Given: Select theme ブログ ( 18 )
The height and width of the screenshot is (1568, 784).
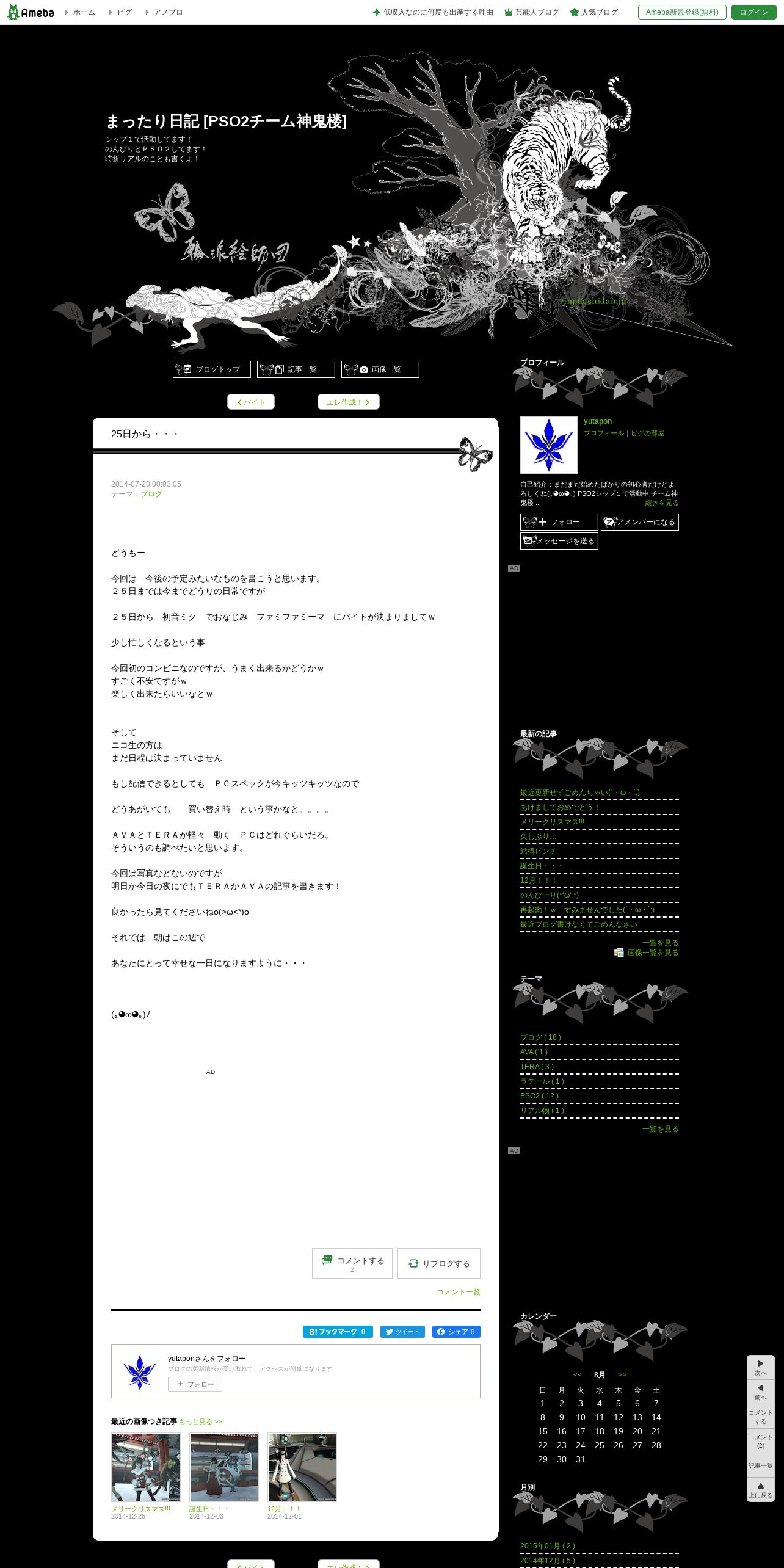Looking at the screenshot, I should point(540,1037).
